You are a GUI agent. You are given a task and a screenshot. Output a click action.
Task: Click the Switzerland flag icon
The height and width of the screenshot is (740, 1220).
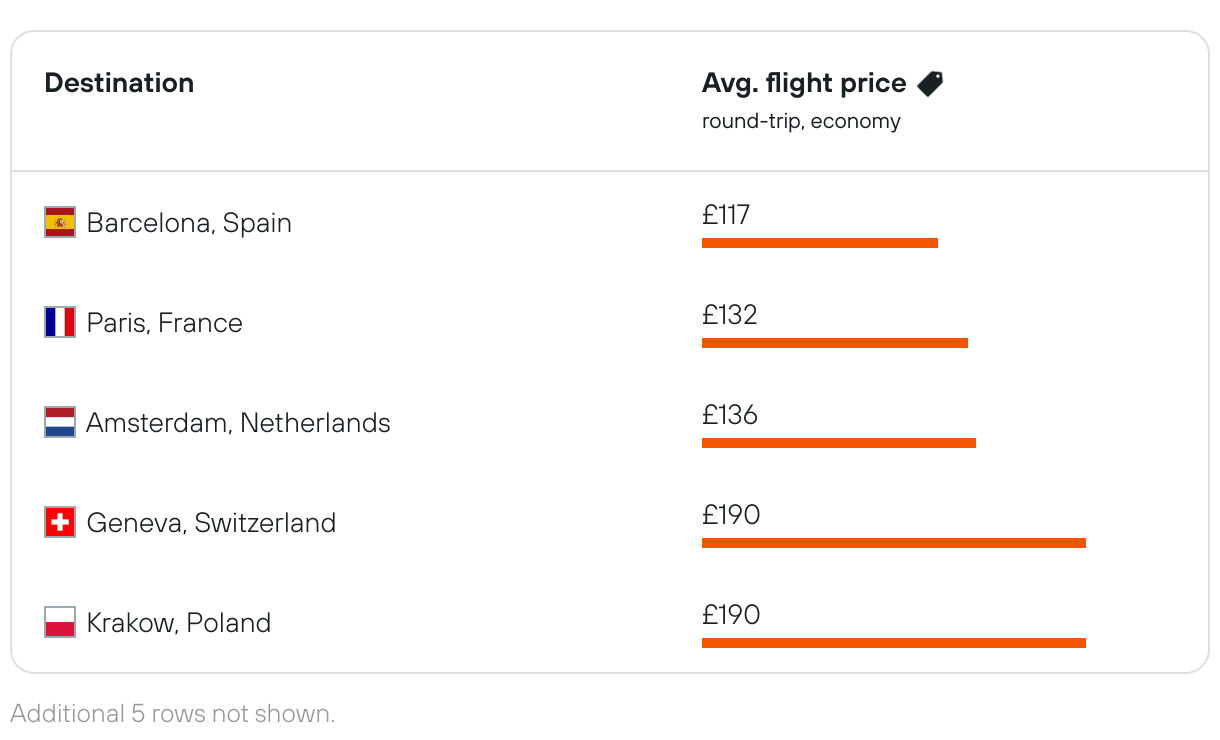coord(60,522)
